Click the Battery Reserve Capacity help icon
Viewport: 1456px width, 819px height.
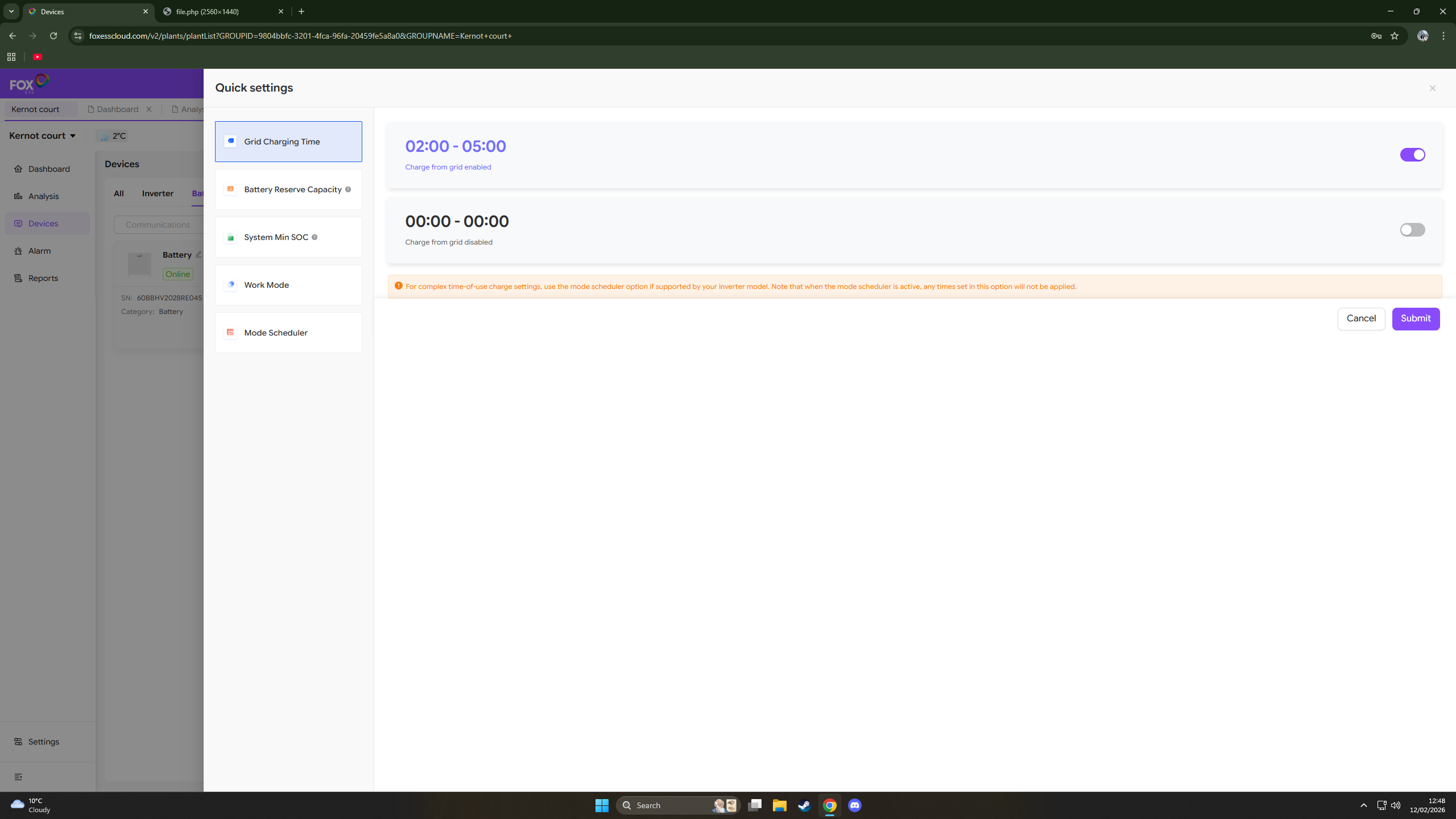coord(348,189)
